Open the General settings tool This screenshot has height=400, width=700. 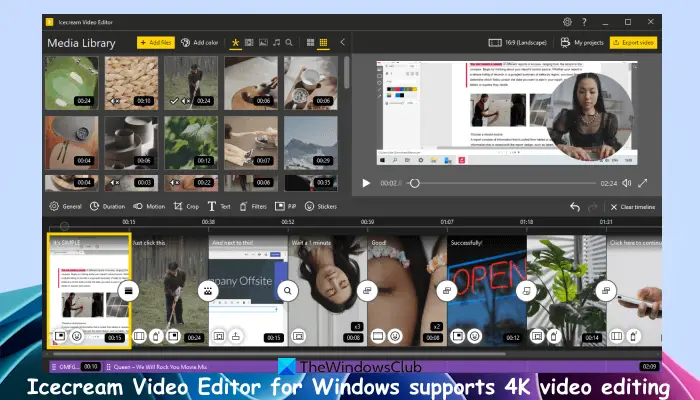pos(65,206)
